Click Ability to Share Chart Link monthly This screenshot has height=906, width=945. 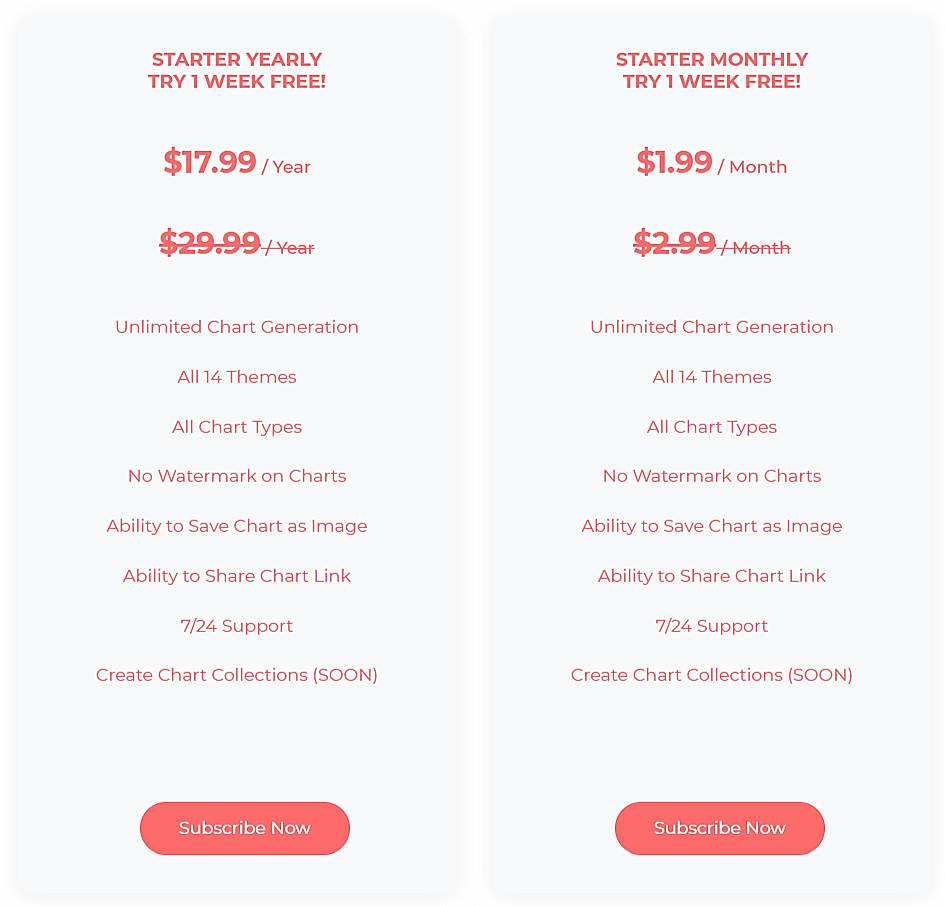(x=711, y=576)
